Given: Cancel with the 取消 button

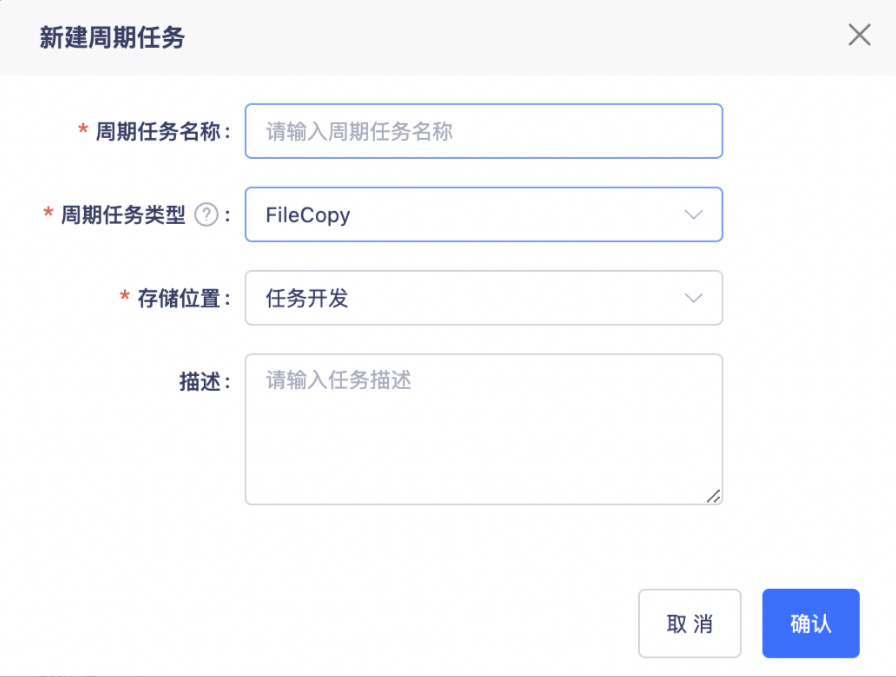Looking at the screenshot, I should click(689, 623).
